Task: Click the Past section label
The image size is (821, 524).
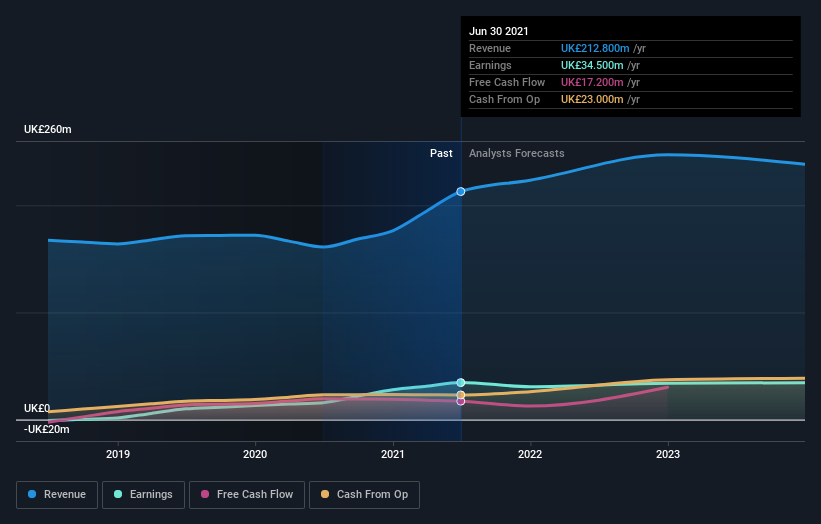Action: pyautogui.click(x=441, y=153)
